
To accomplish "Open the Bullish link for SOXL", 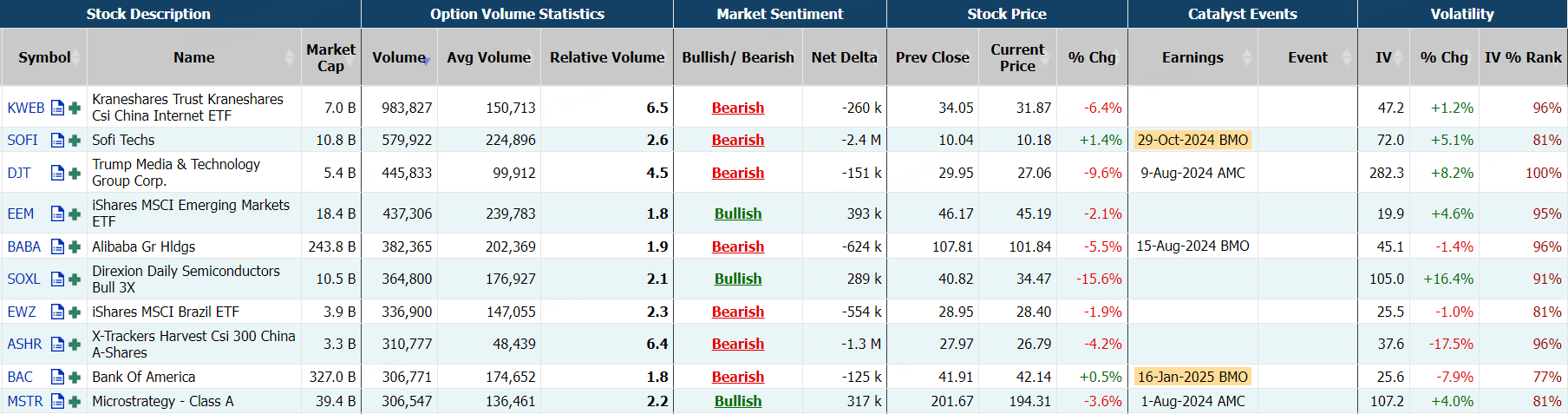I will tap(738, 279).
